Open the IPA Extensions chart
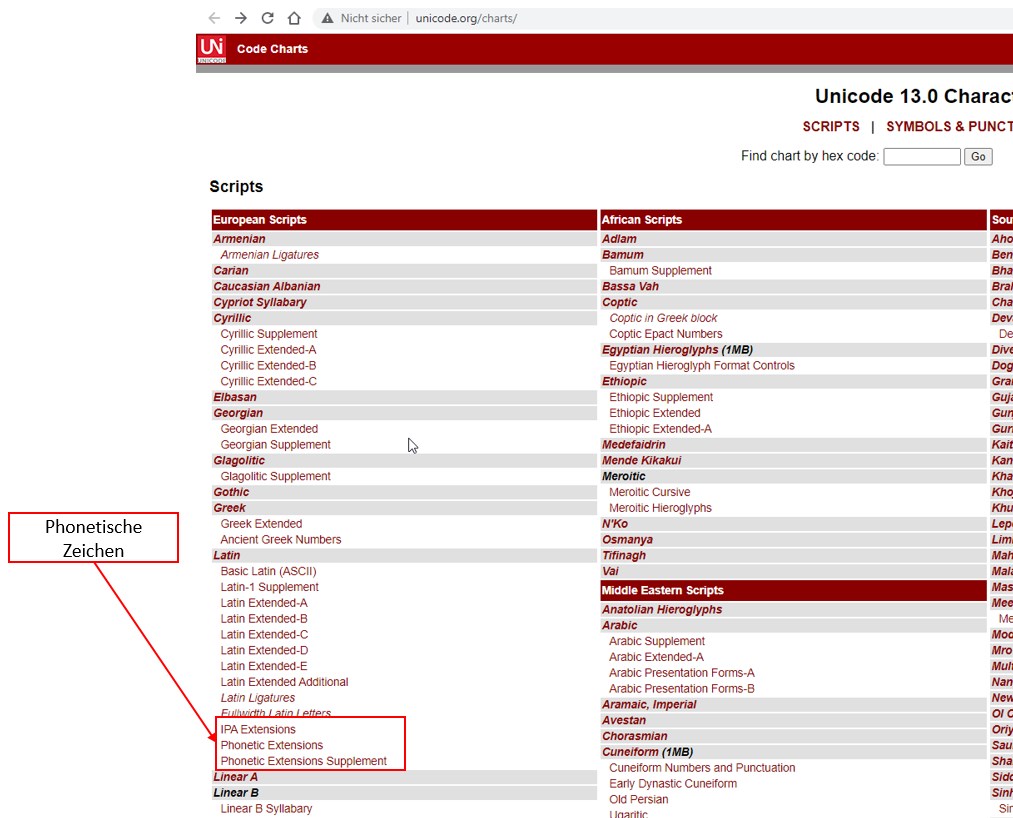The width and height of the screenshot is (1013, 818). 258,730
